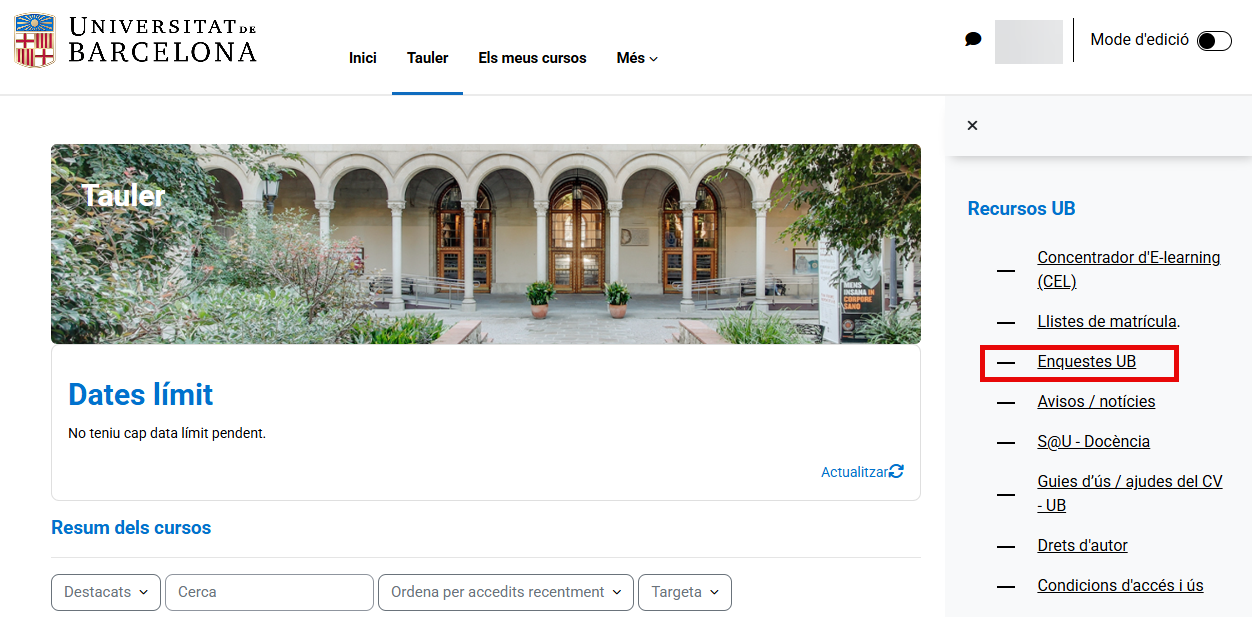This screenshot has width=1252, height=617.
Task: Open the messages chat bubble icon
Action: (x=973, y=40)
